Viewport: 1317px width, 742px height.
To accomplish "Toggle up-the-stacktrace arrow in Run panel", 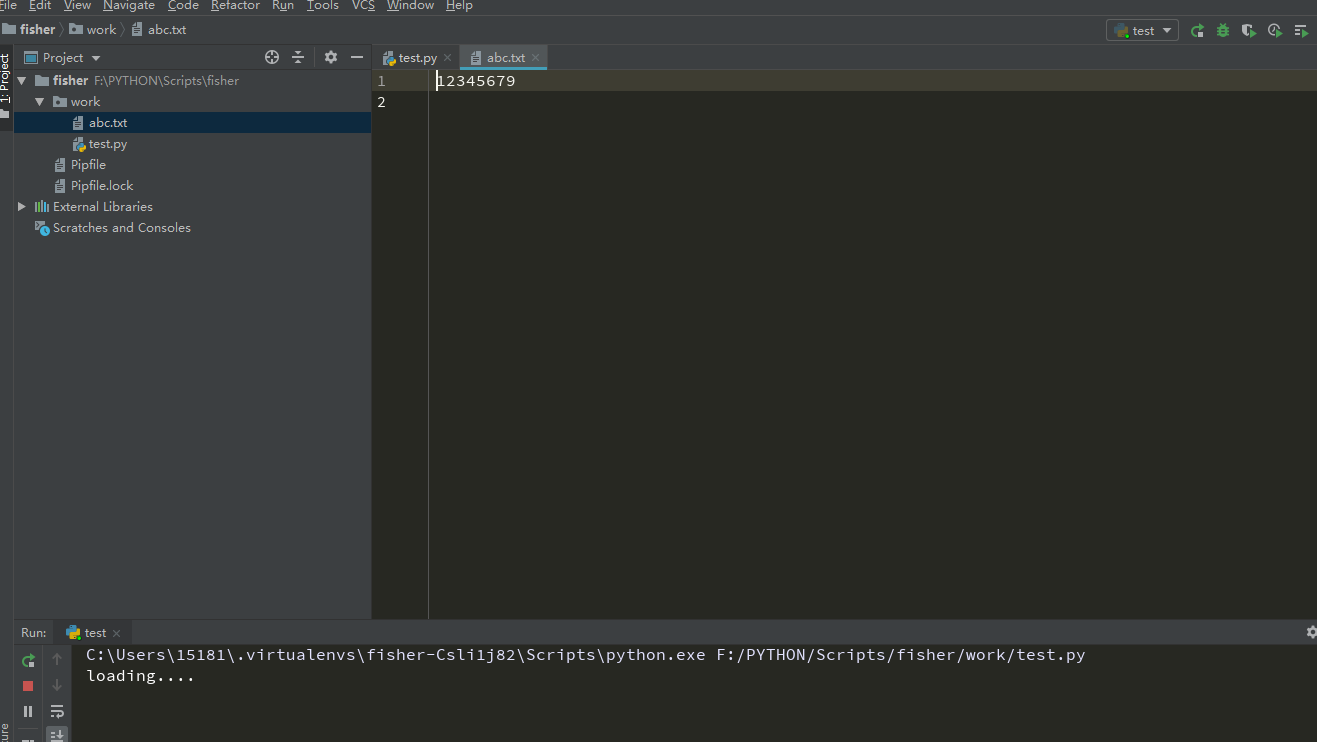I will (57, 659).
